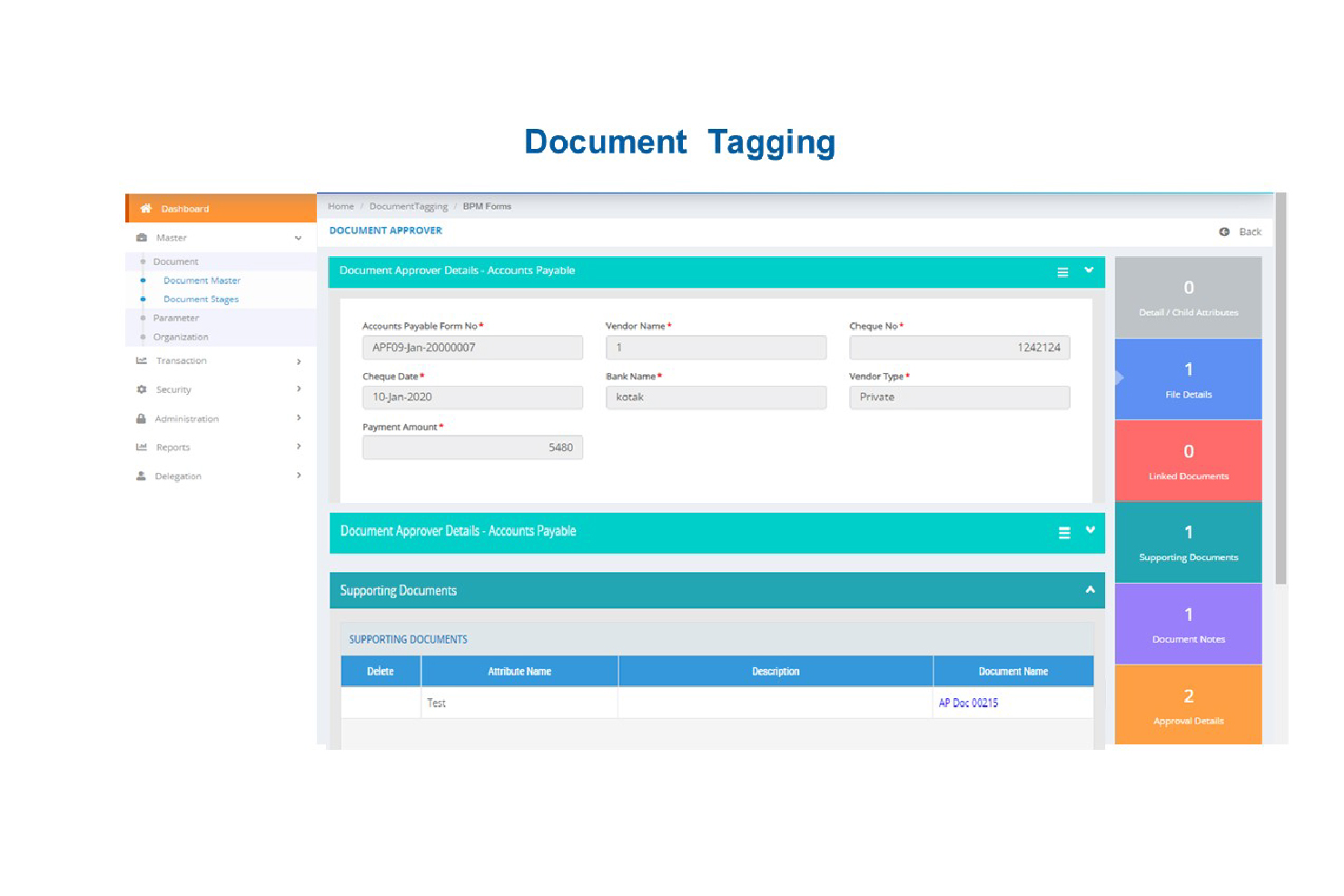Click the Vendor Name field
This screenshot has height=896, width=1344.
716,348
